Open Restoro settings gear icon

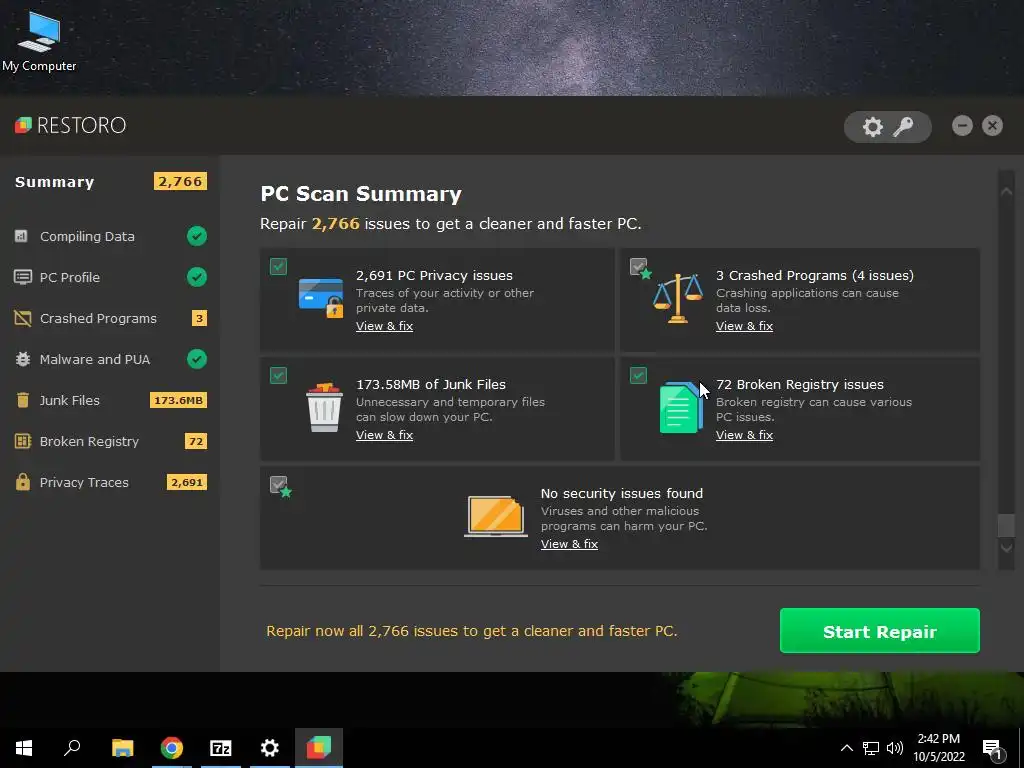tap(872, 127)
